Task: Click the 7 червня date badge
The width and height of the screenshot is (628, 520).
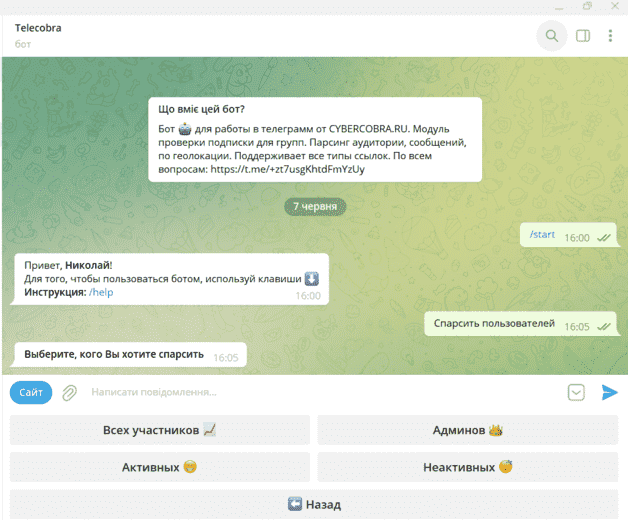Action: pyautogui.click(x=315, y=206)
